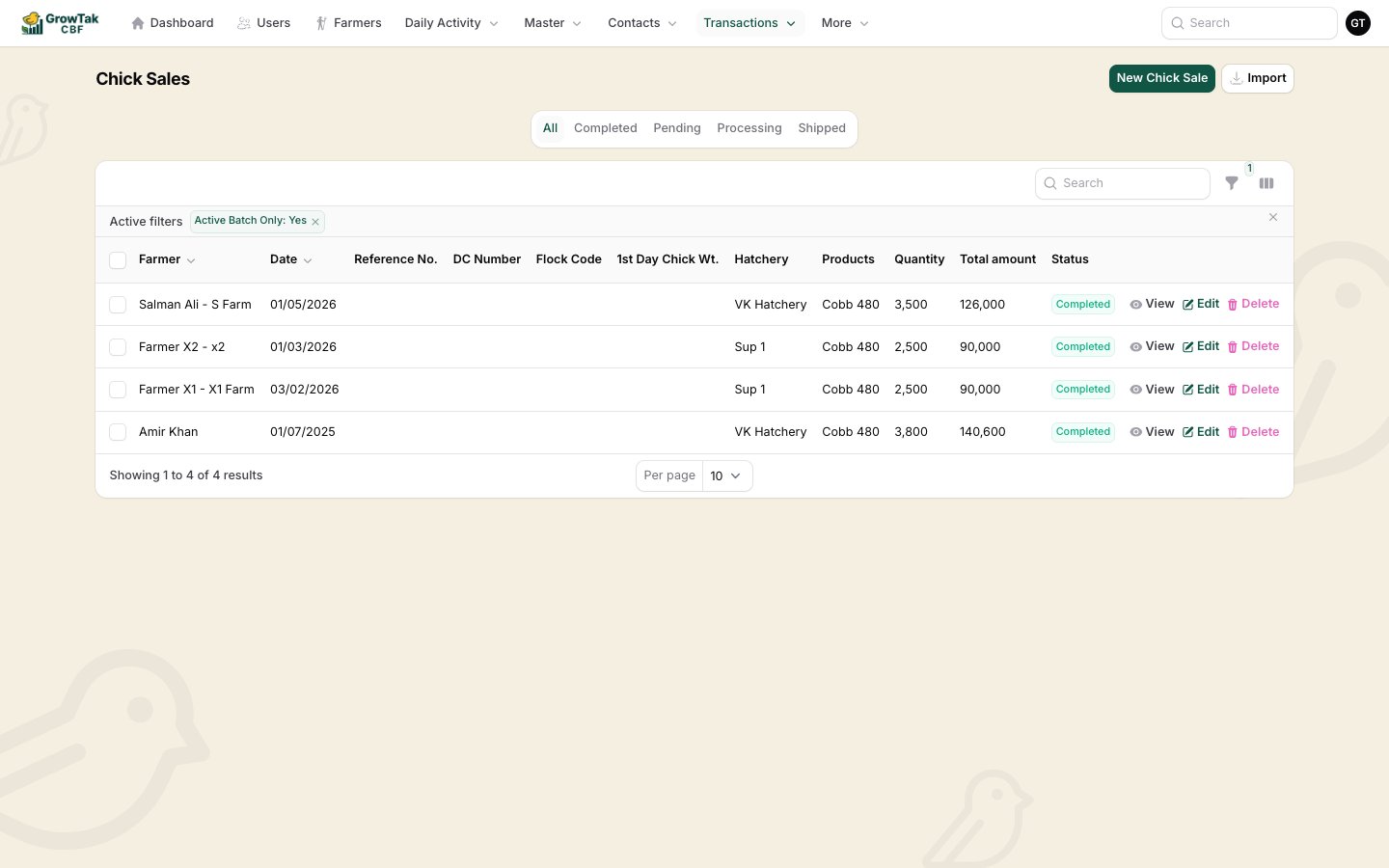Switch to the Shipped tab
The height and width of the screenshot is (868, 1389).
pyautogui.click(x=822, y=128)
